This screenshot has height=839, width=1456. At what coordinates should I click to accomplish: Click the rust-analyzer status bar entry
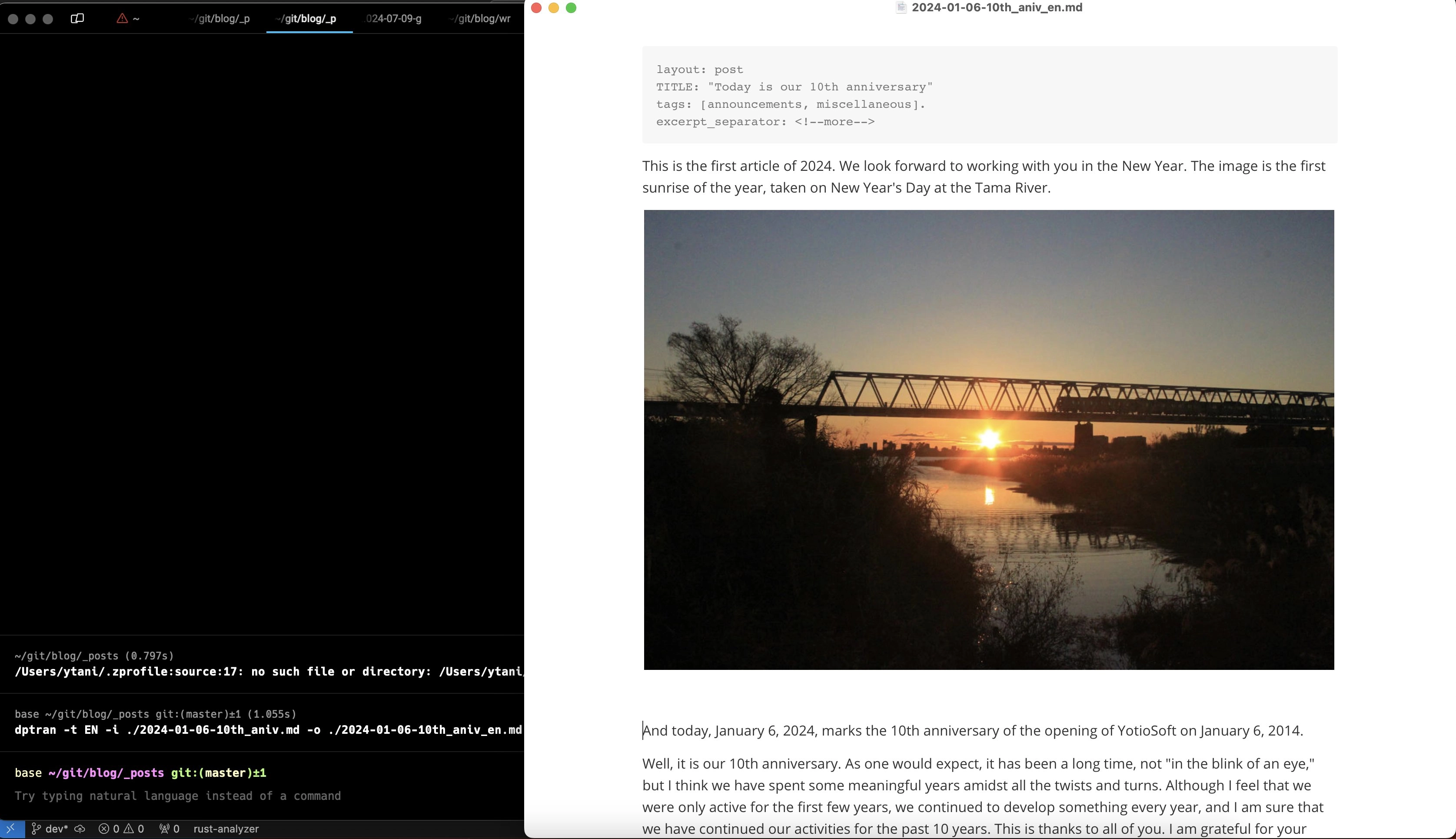coord(226,829)
